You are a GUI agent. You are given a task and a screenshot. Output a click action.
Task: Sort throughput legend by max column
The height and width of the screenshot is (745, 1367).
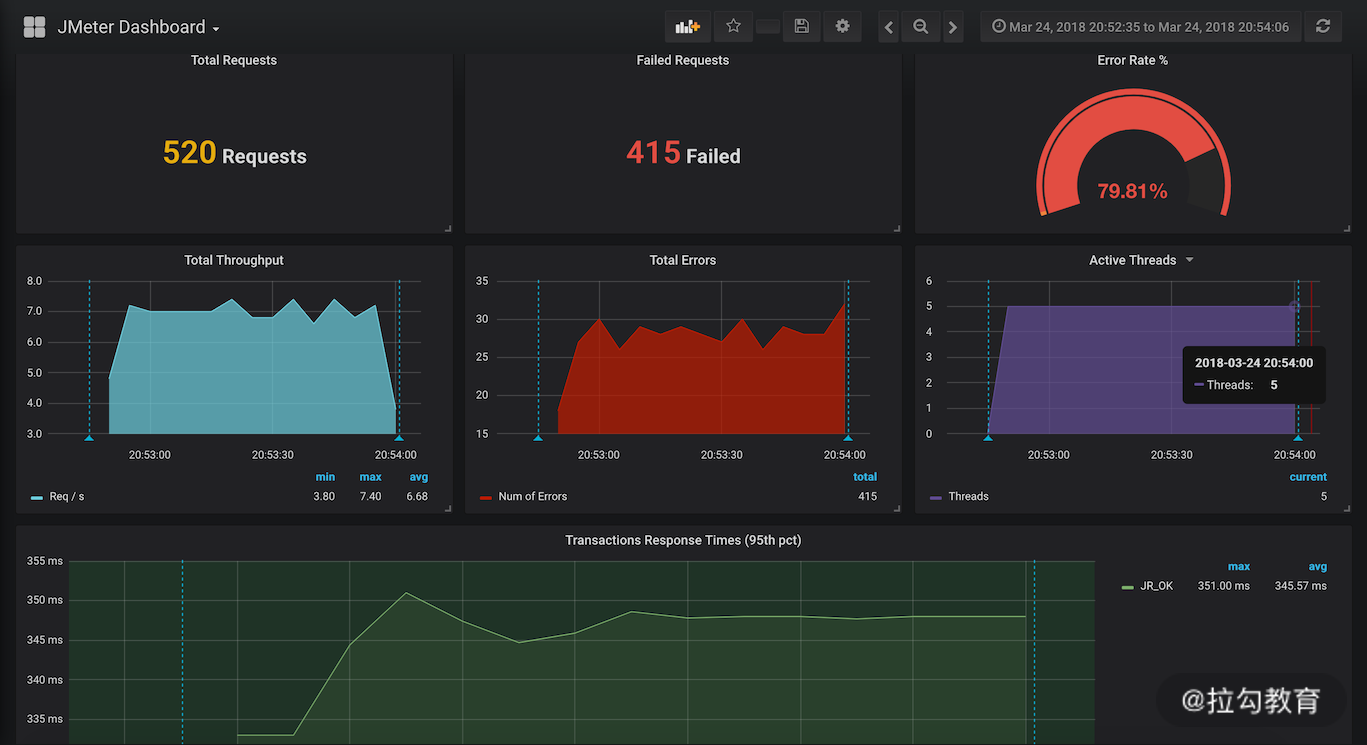(x=370, y=477)
